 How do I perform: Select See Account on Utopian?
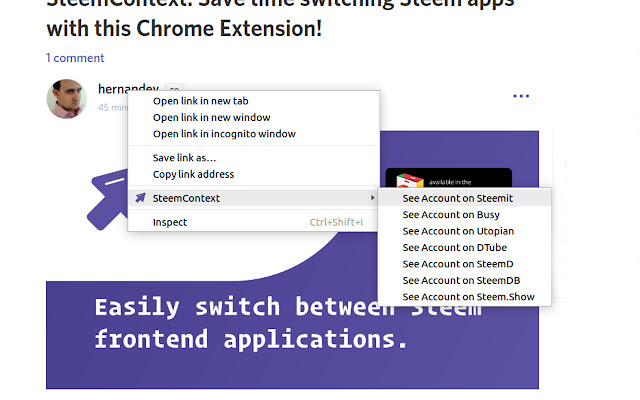click(x=464, y=231)
